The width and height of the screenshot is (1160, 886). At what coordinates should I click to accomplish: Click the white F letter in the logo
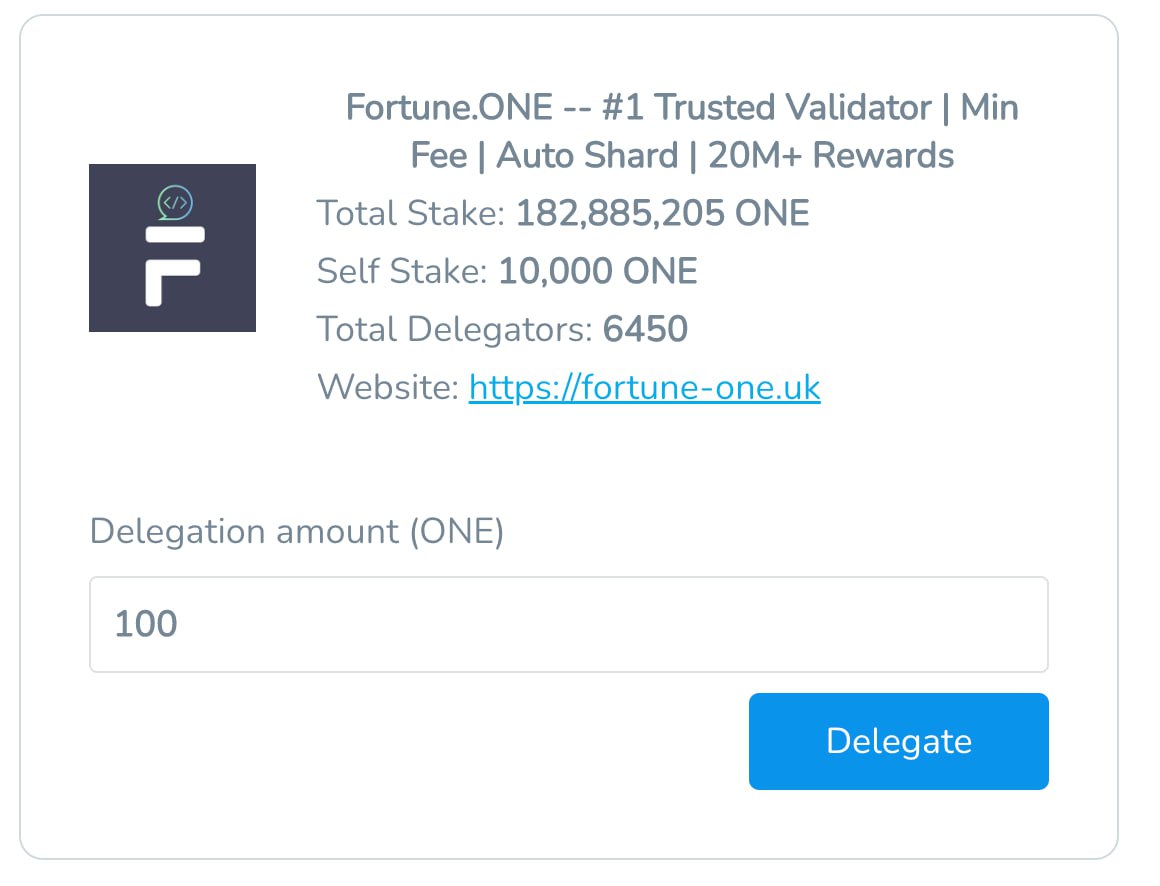[175, 266]
